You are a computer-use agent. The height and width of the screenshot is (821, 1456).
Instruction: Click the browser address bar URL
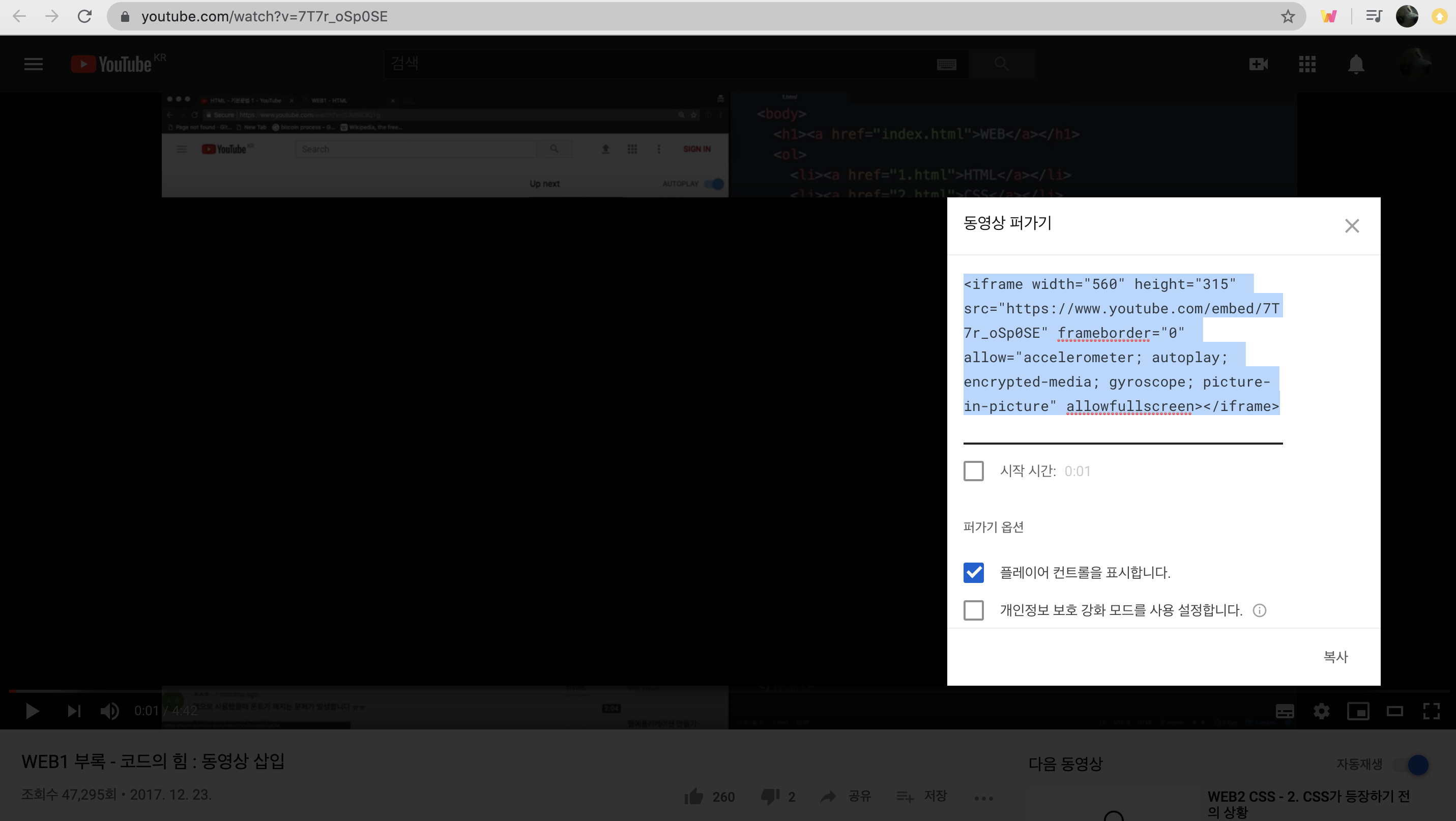click(x=265, y=16)
